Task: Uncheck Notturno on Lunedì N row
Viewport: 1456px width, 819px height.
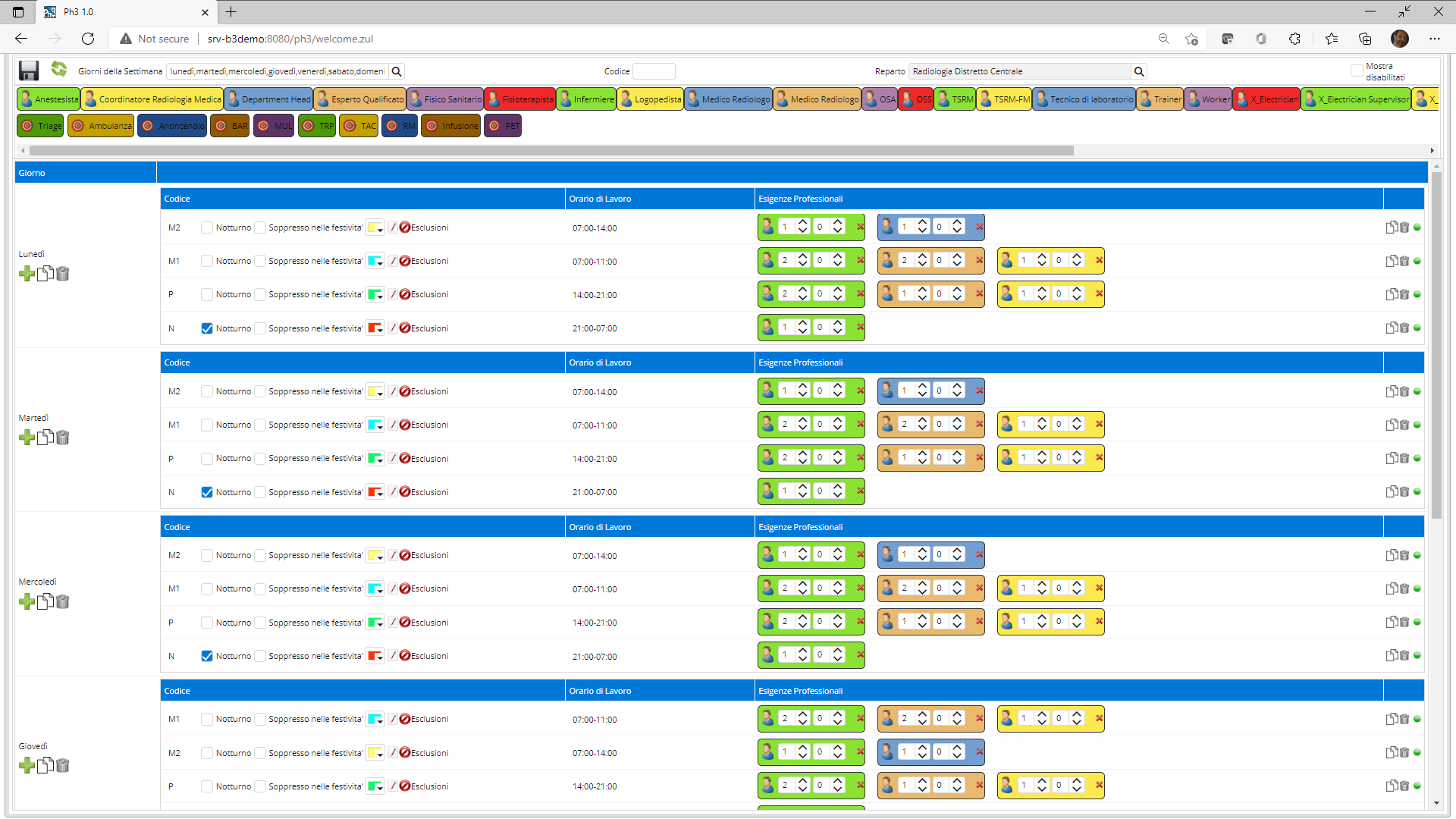Action: 206,328
